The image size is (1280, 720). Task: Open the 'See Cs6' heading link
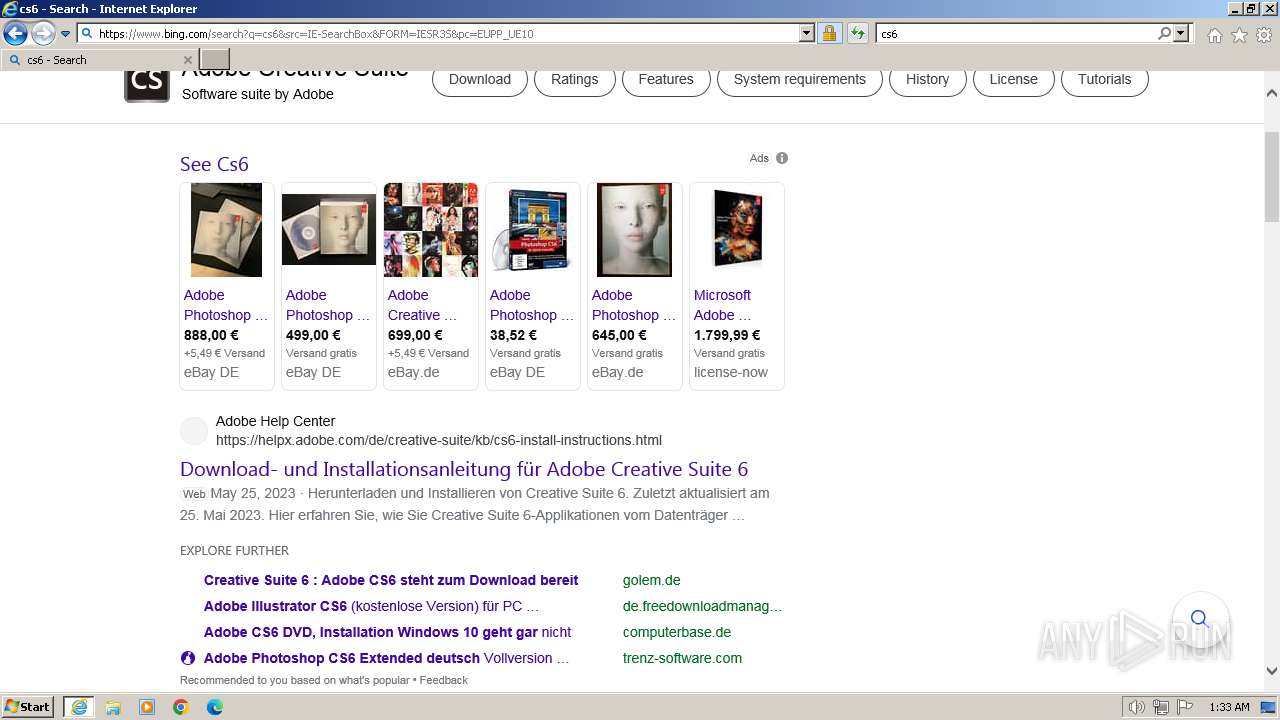214,164
